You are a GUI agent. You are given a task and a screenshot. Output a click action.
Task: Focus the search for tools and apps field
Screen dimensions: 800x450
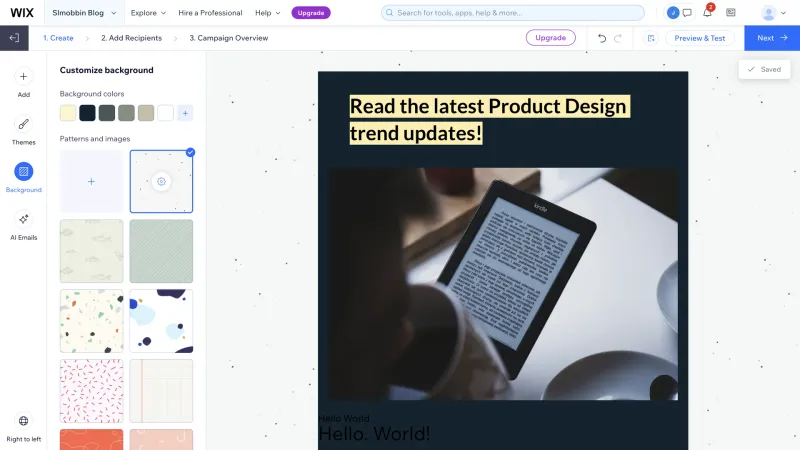pos(512,13)
